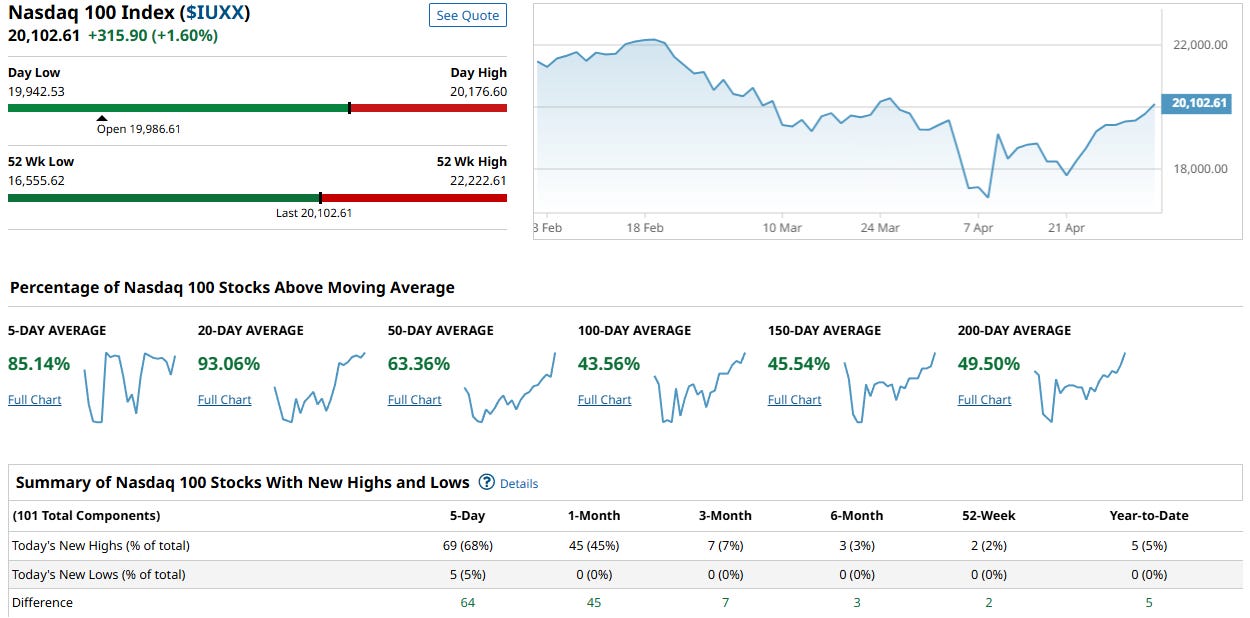This screenshot has height=618, width=1250.
Task: Click the 7 (7%) new highs cell
Action: [725, 546]
